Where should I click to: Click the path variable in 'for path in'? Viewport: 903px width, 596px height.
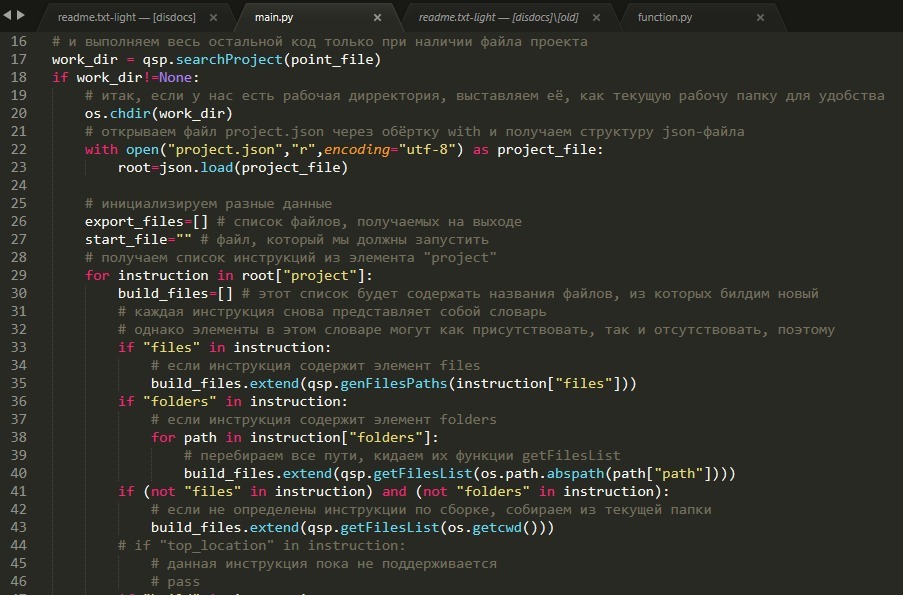(x=200, y=438)
